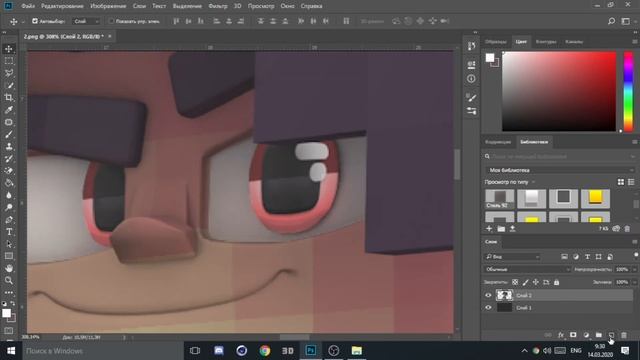Select the Rectangular Marquee tool

click(9, 61)
